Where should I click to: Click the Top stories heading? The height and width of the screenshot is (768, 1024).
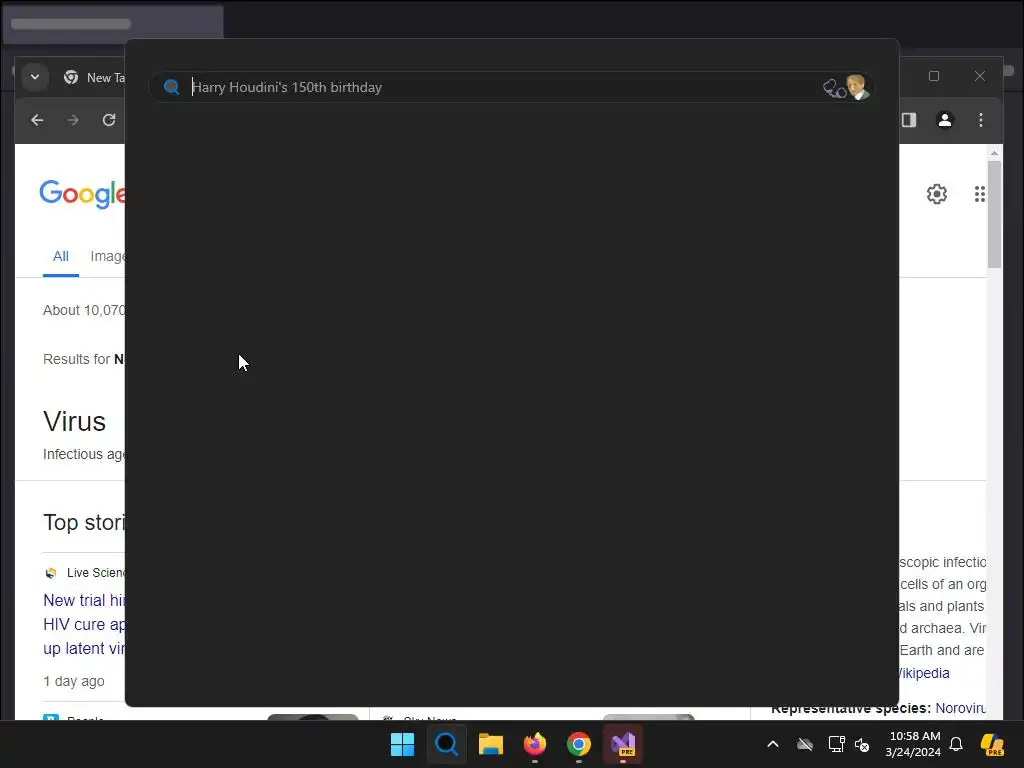tap(84, 522)
